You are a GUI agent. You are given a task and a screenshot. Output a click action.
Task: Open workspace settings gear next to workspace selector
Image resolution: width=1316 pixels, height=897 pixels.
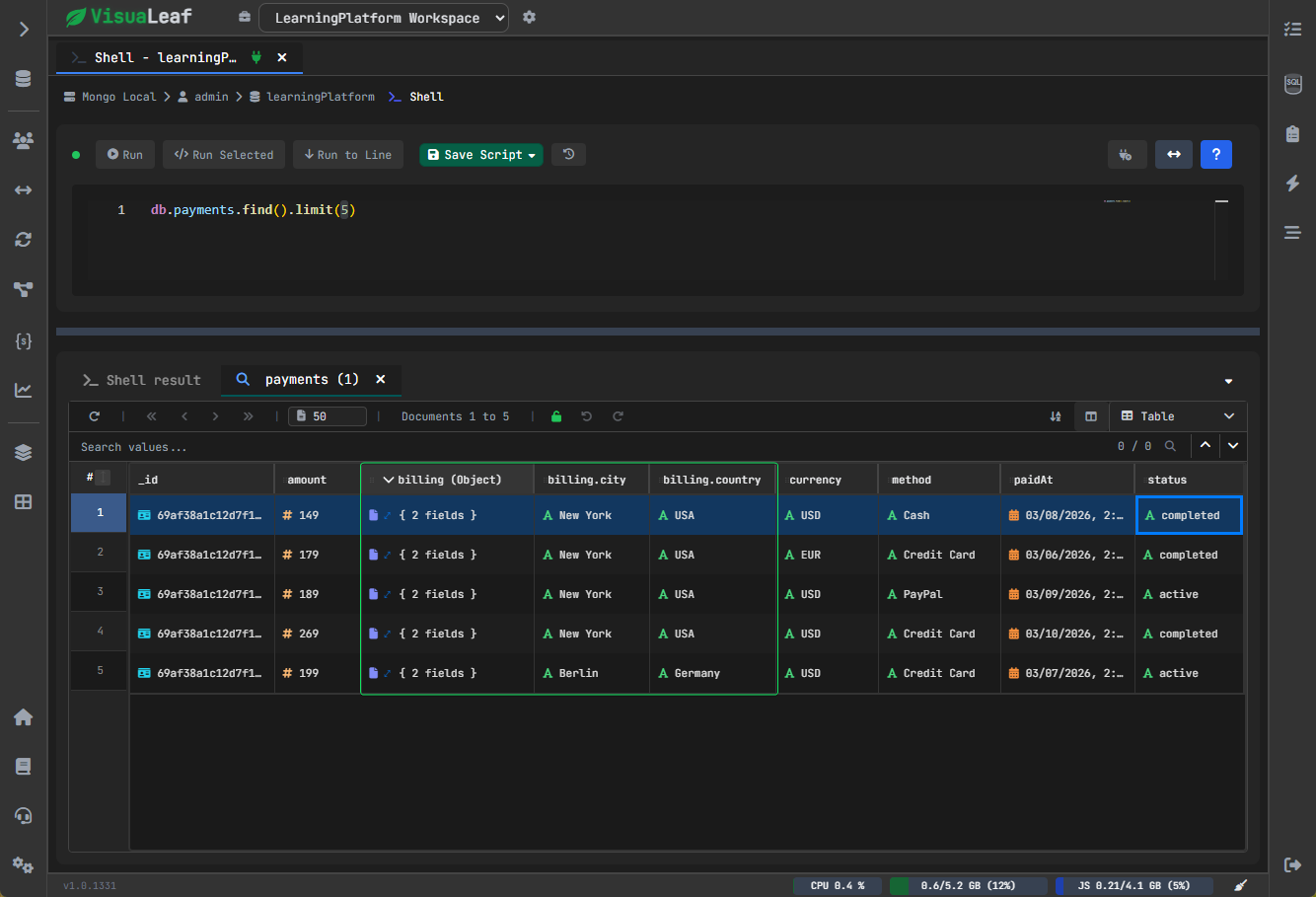point(529,17)
